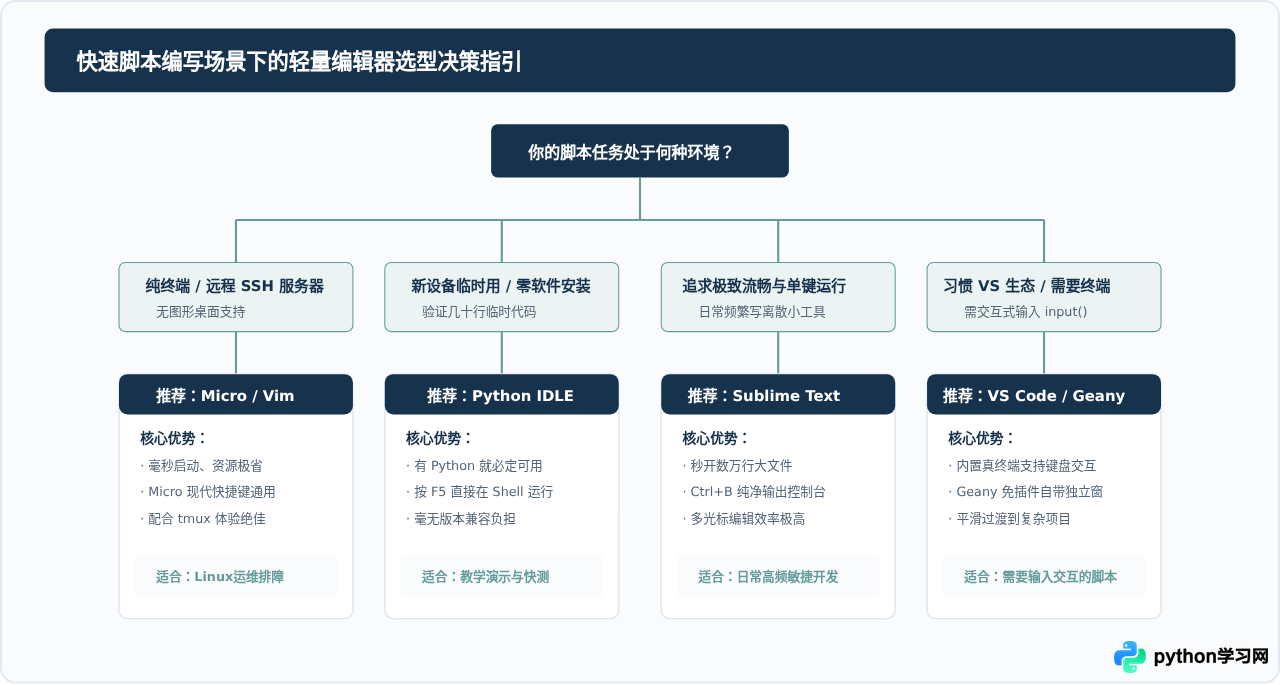Click the bullet '秒开数万行大文件'
Viewport: 1280px width, 685px height.
pos(737,466)
